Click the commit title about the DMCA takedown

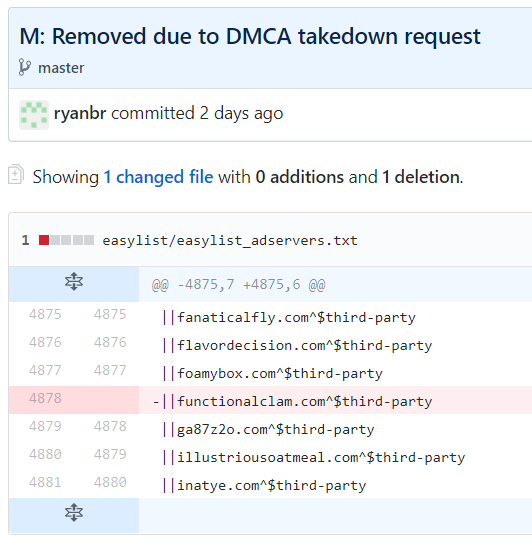[x=250, y=37]
